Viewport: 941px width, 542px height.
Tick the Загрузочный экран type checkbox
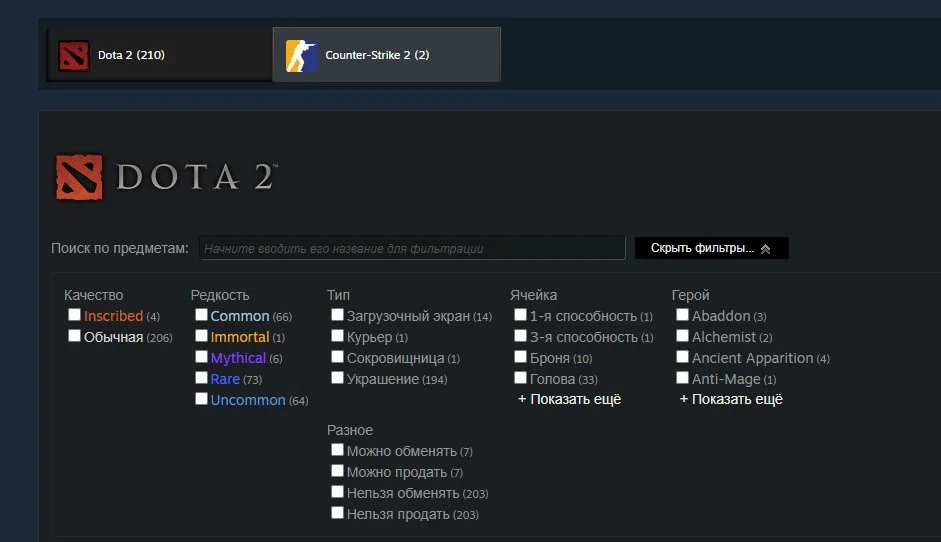click(x=337, y=315)
